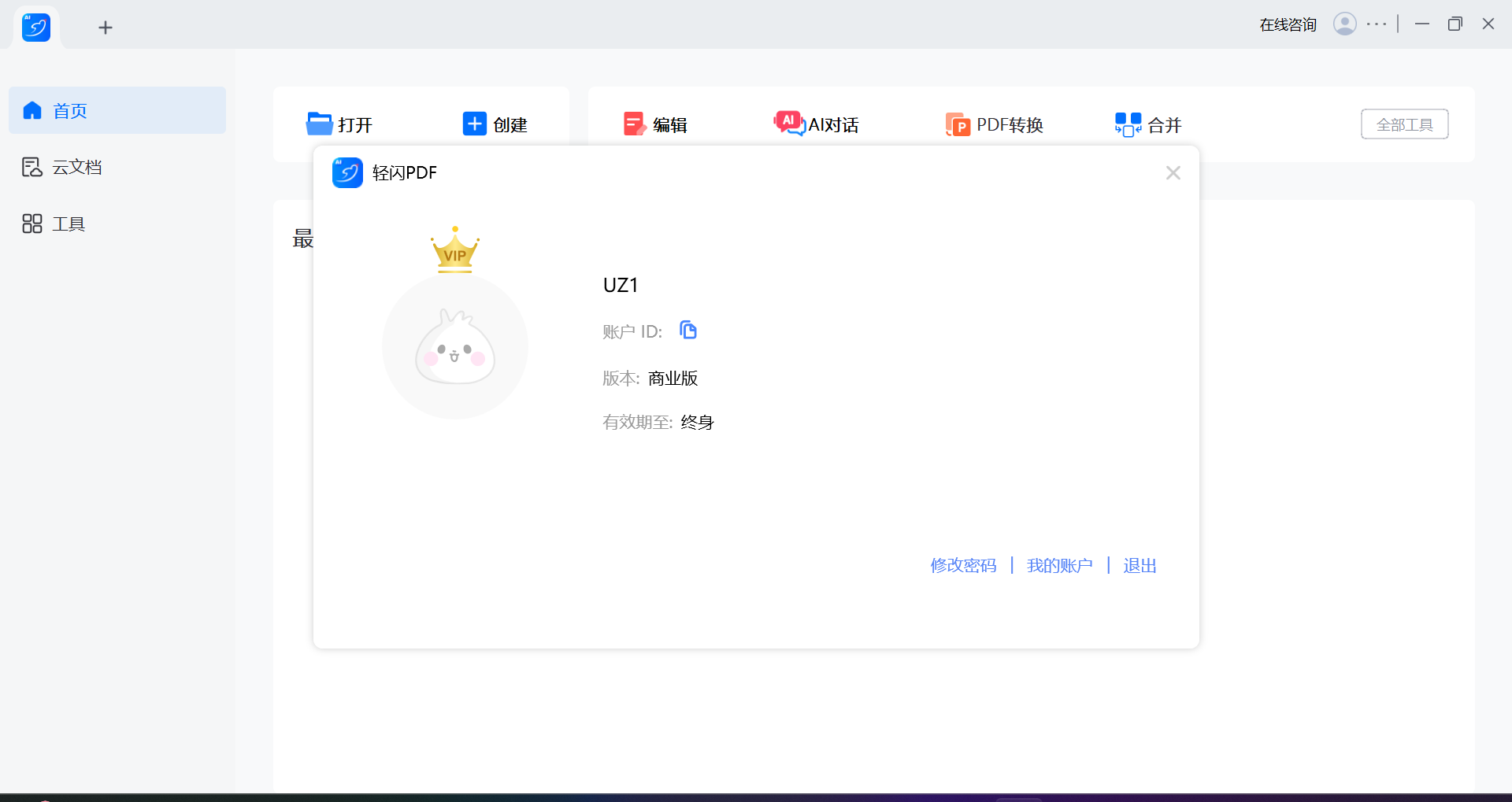The height and width of the screenshot is (802, 1512).
Task: Click the 工具 grid icon in the sidebar
Action: coord(32,224)
